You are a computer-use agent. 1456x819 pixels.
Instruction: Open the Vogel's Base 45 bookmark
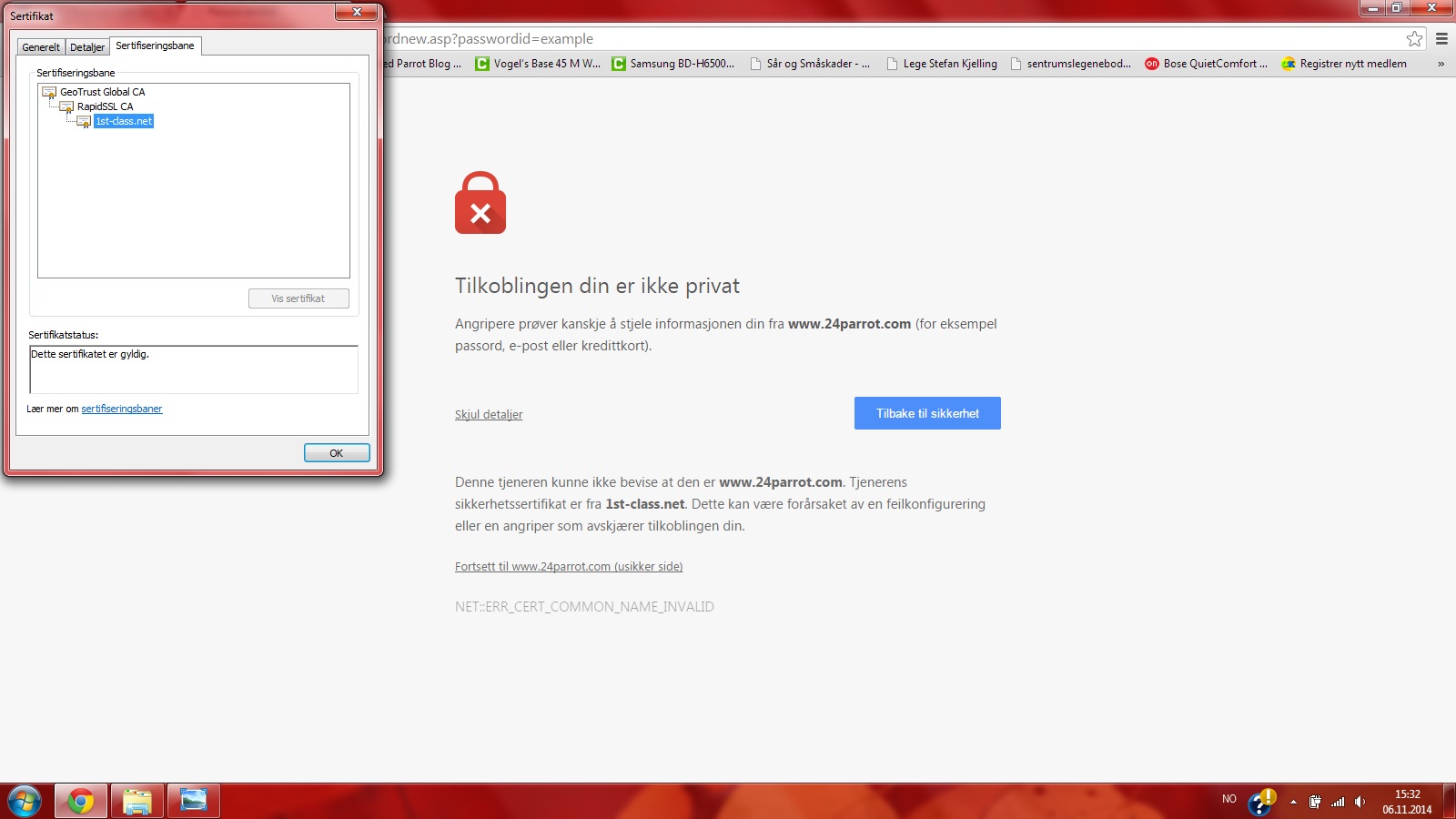(x=538, y=64)
